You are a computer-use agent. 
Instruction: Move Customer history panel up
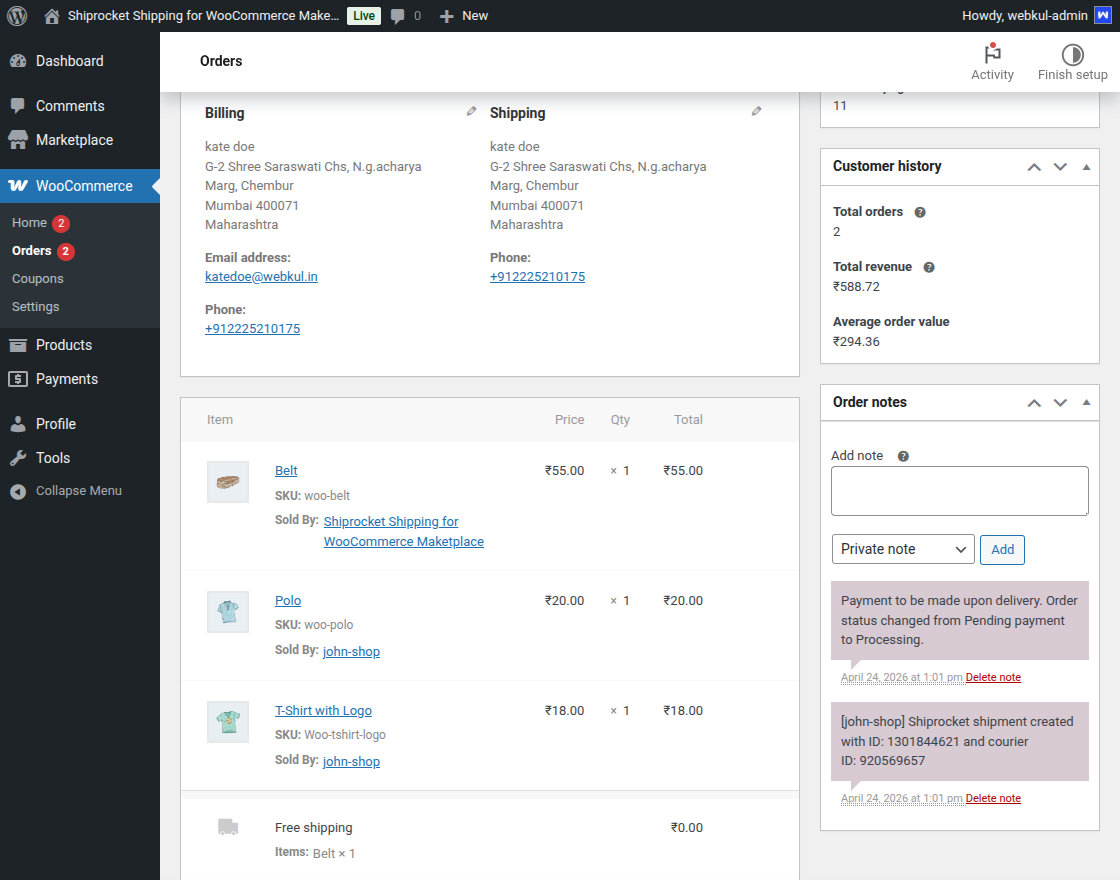click(x=1034, y=167)
